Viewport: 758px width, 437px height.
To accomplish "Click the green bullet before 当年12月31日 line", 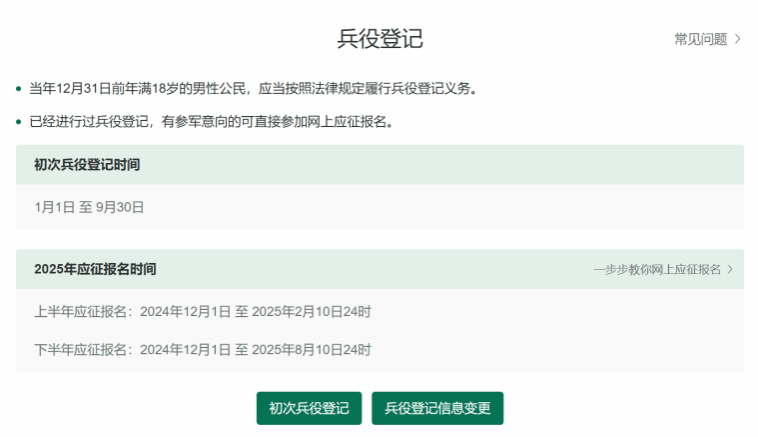I will click(19, 89).
